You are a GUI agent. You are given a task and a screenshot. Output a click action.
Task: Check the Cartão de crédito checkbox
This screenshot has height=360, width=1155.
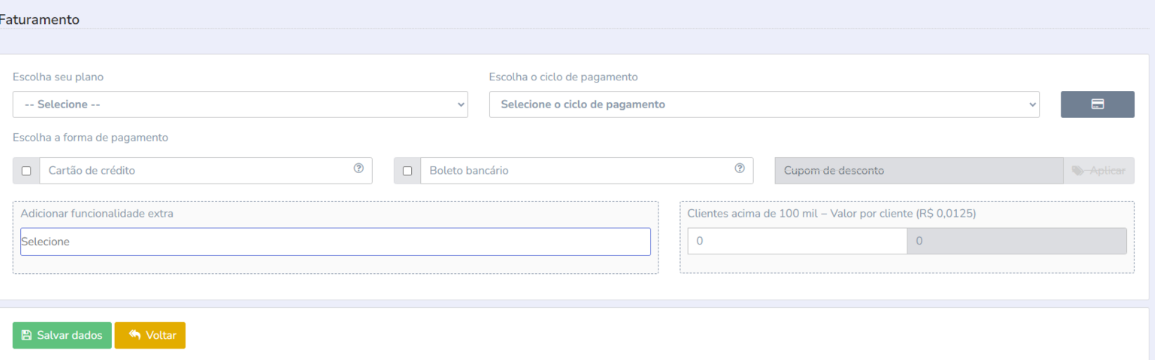pyautogui.click(x=27, y=171)
